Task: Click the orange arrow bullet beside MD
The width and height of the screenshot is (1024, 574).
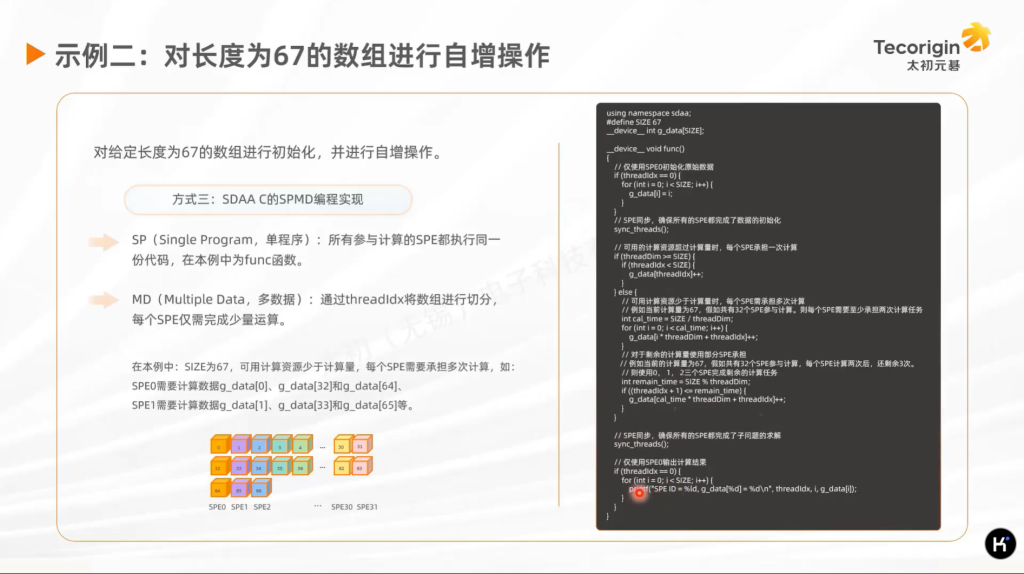Action: pos(103,300)
